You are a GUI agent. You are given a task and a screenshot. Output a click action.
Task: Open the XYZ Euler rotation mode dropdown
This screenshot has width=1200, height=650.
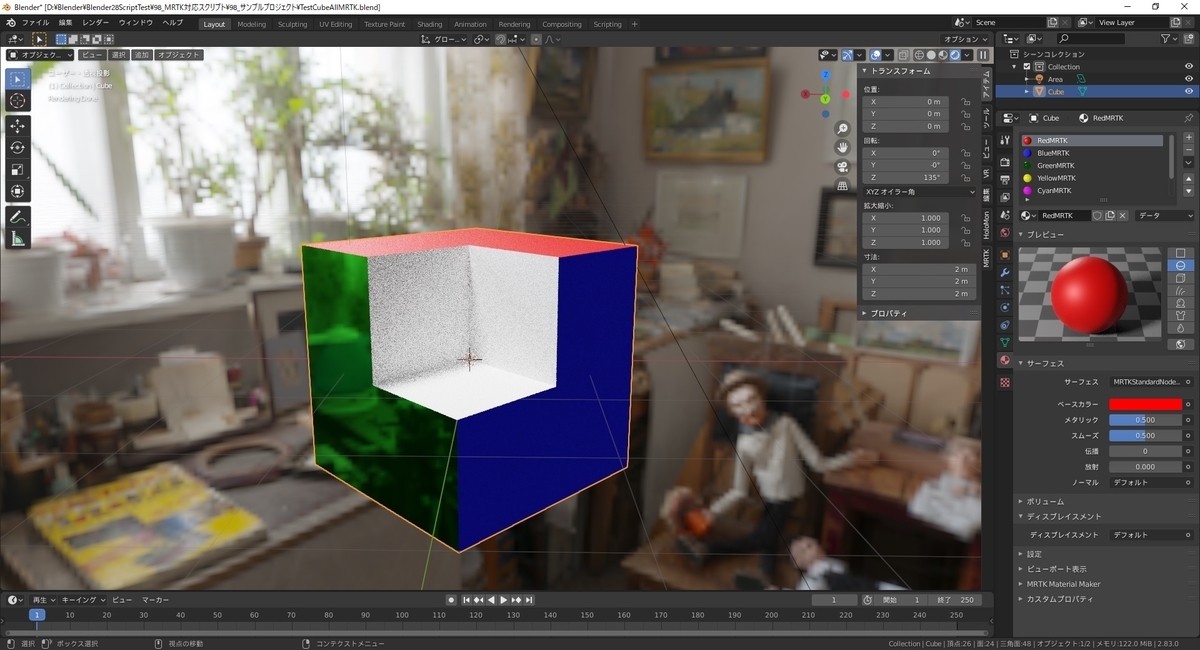920,191
